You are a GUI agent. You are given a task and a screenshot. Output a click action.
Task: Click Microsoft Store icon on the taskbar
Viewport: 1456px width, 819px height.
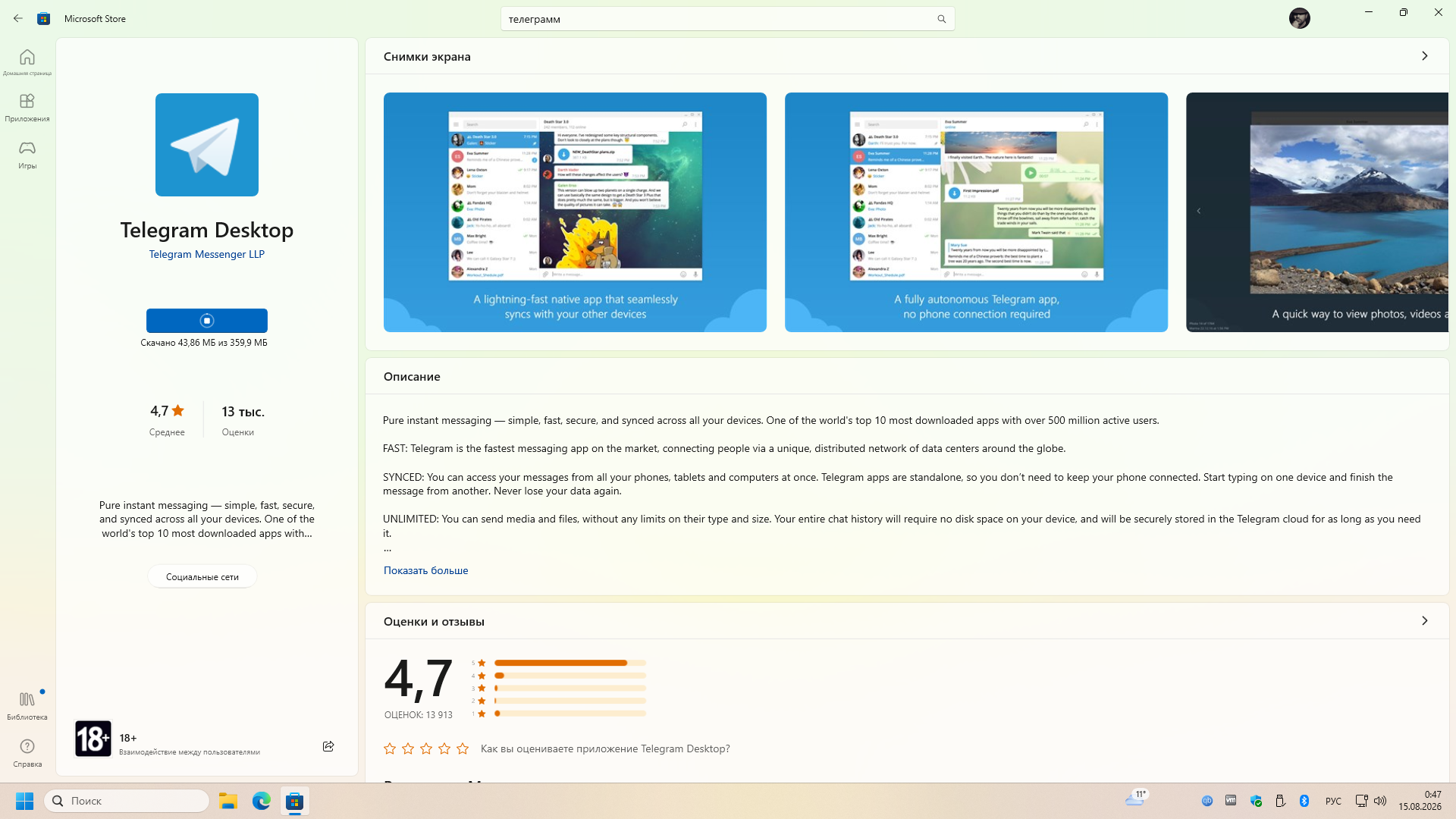pyautogui.click(x=295, y=801)
